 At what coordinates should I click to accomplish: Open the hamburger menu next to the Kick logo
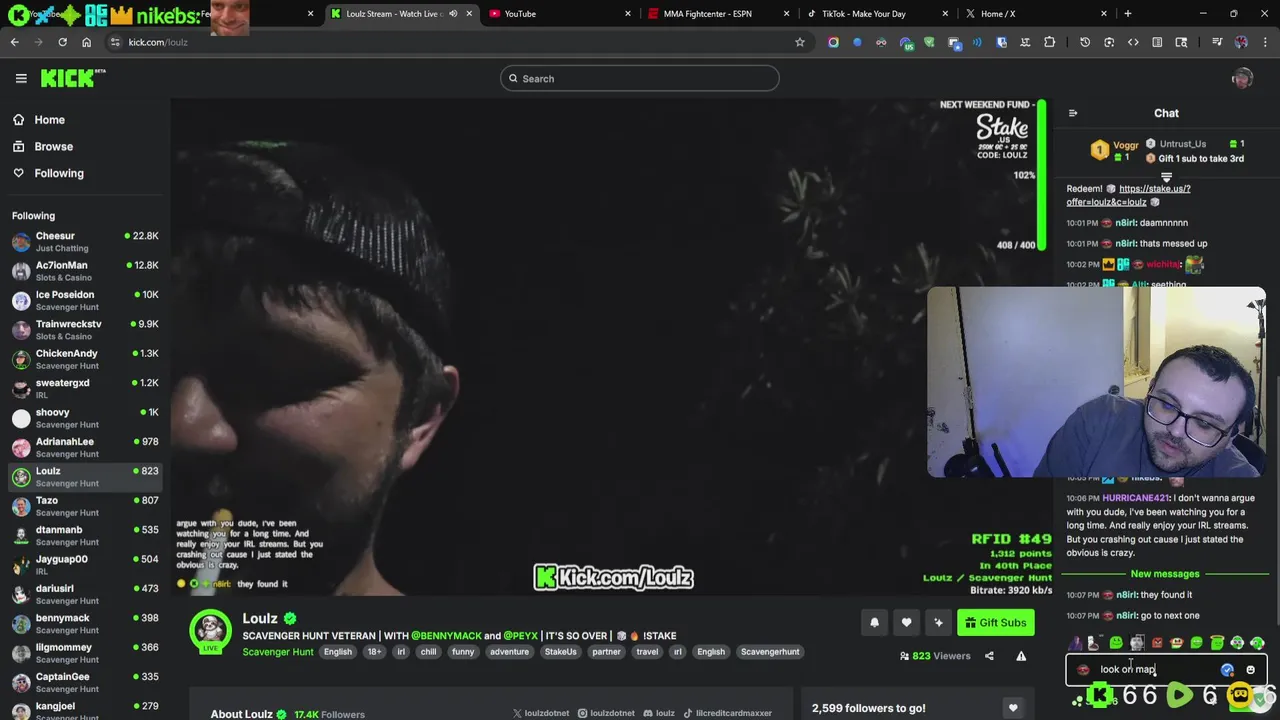[21, 78]
